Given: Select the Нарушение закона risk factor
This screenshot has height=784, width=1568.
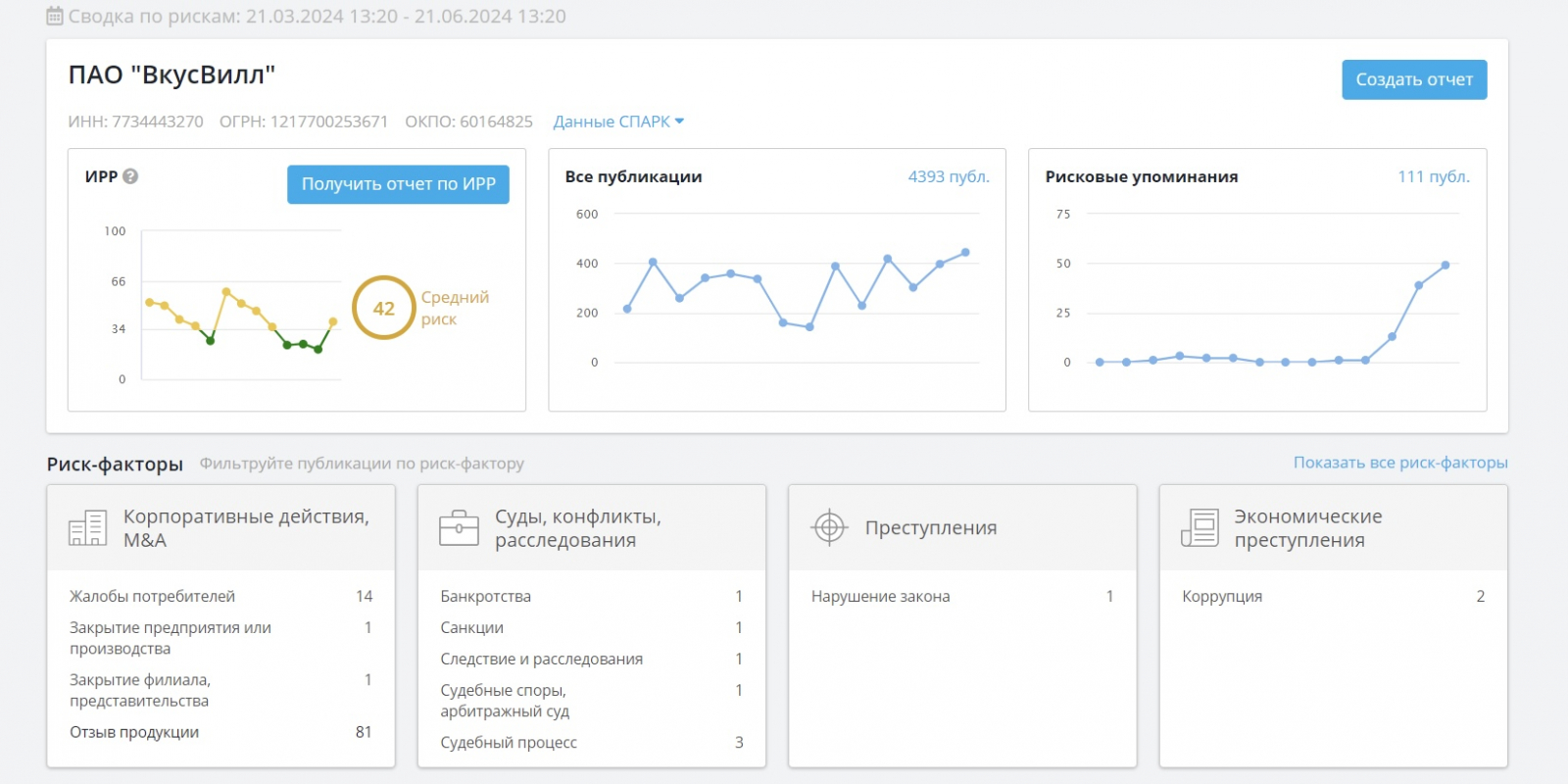Looking at the screenshot, I should [880, 596].
